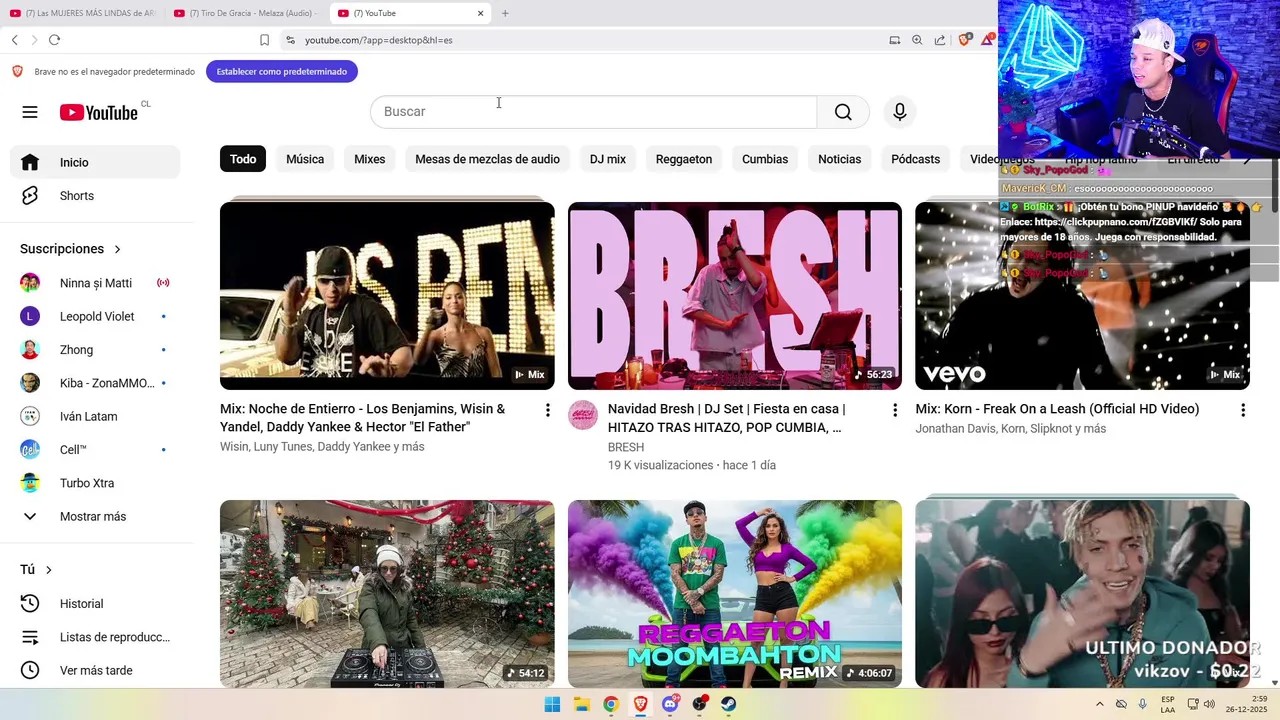Image resolution: width=1280 pixels, height=720 pixels.
Task: Open Reggaeton Moombahton Remix thumbnail
Action: pos(735,594)
